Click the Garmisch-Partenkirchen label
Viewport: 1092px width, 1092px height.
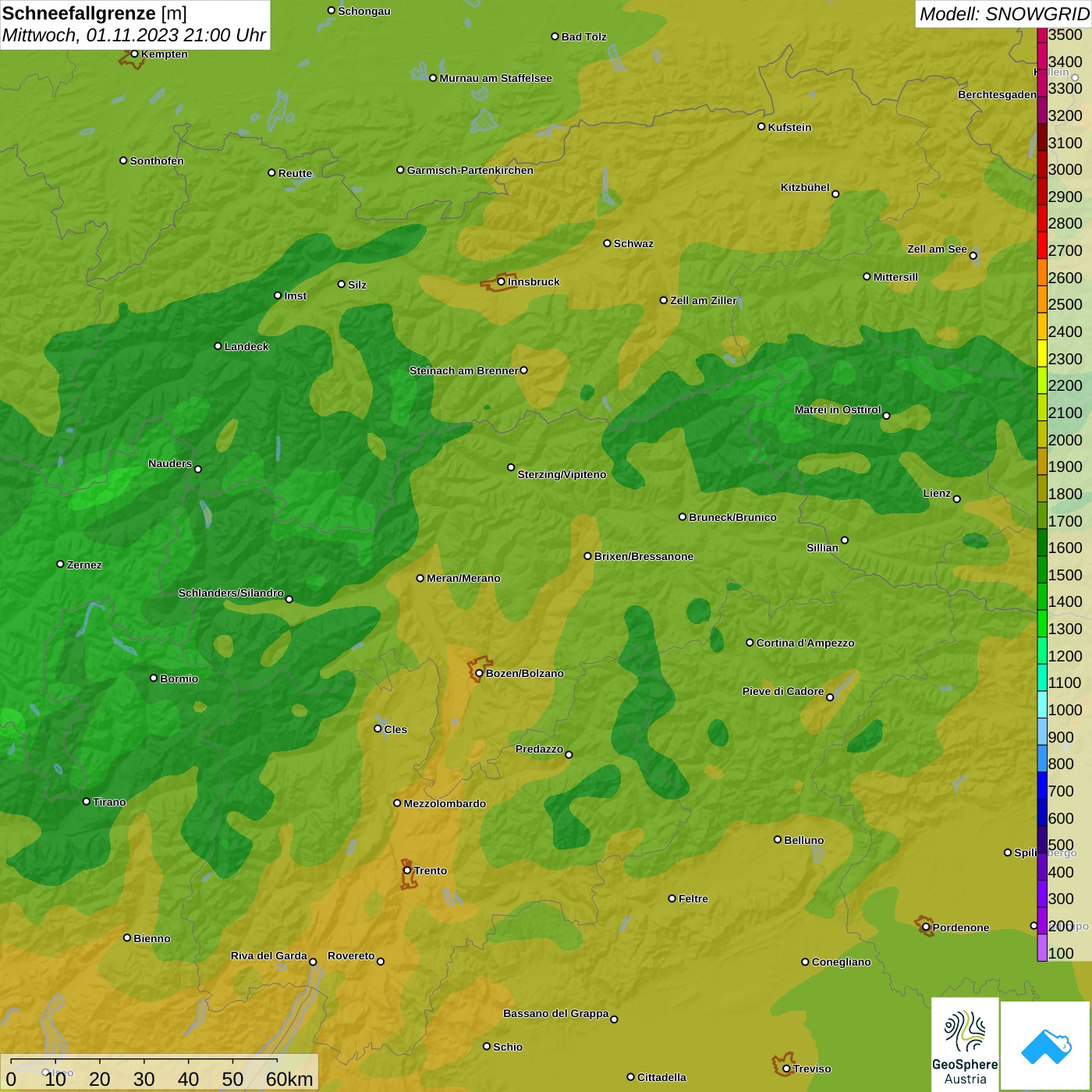470,170
